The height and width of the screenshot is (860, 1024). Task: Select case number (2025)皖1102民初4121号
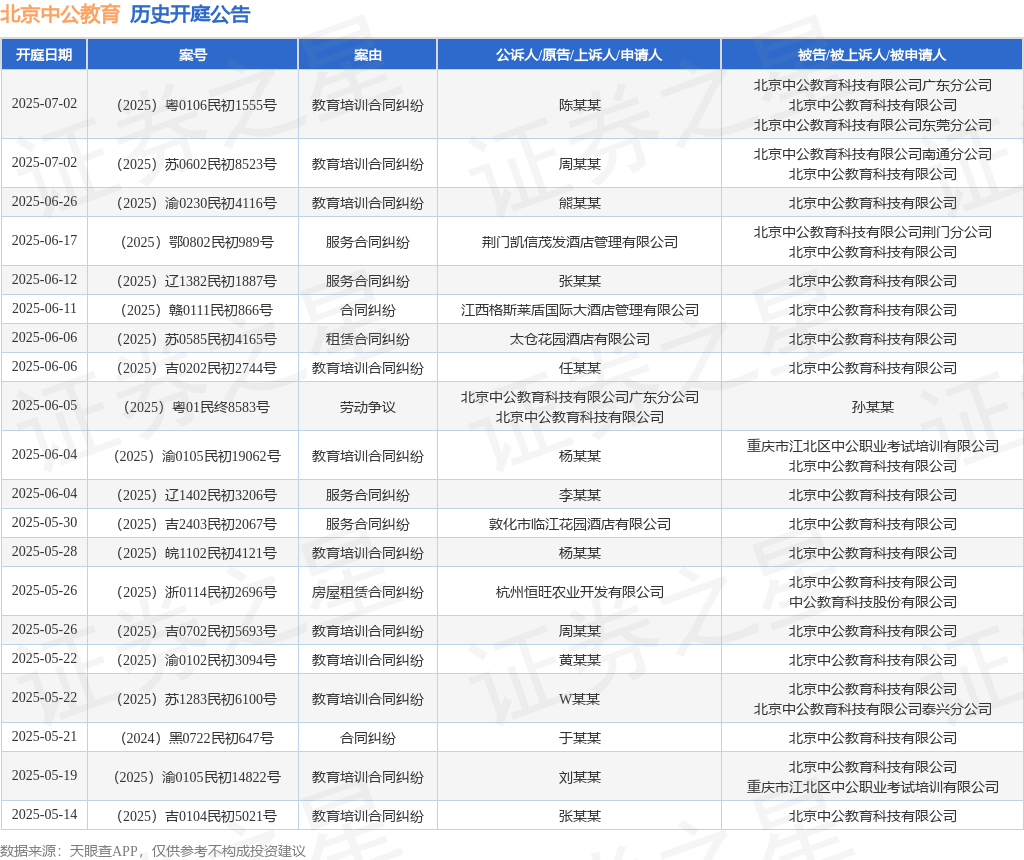pyautogui.click(x=197, y=554)
